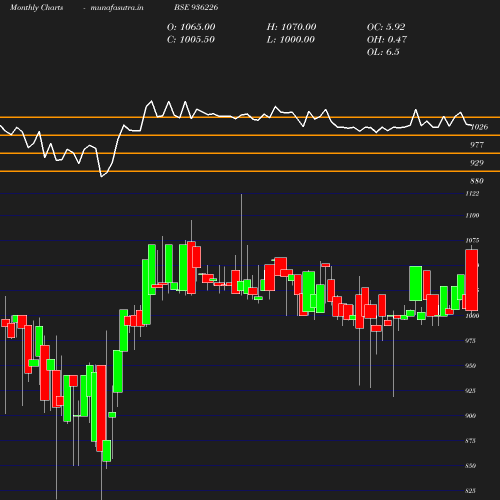
Task: Click the 900 price axis label
Action: pyautogui.click(x=470, y=416)
